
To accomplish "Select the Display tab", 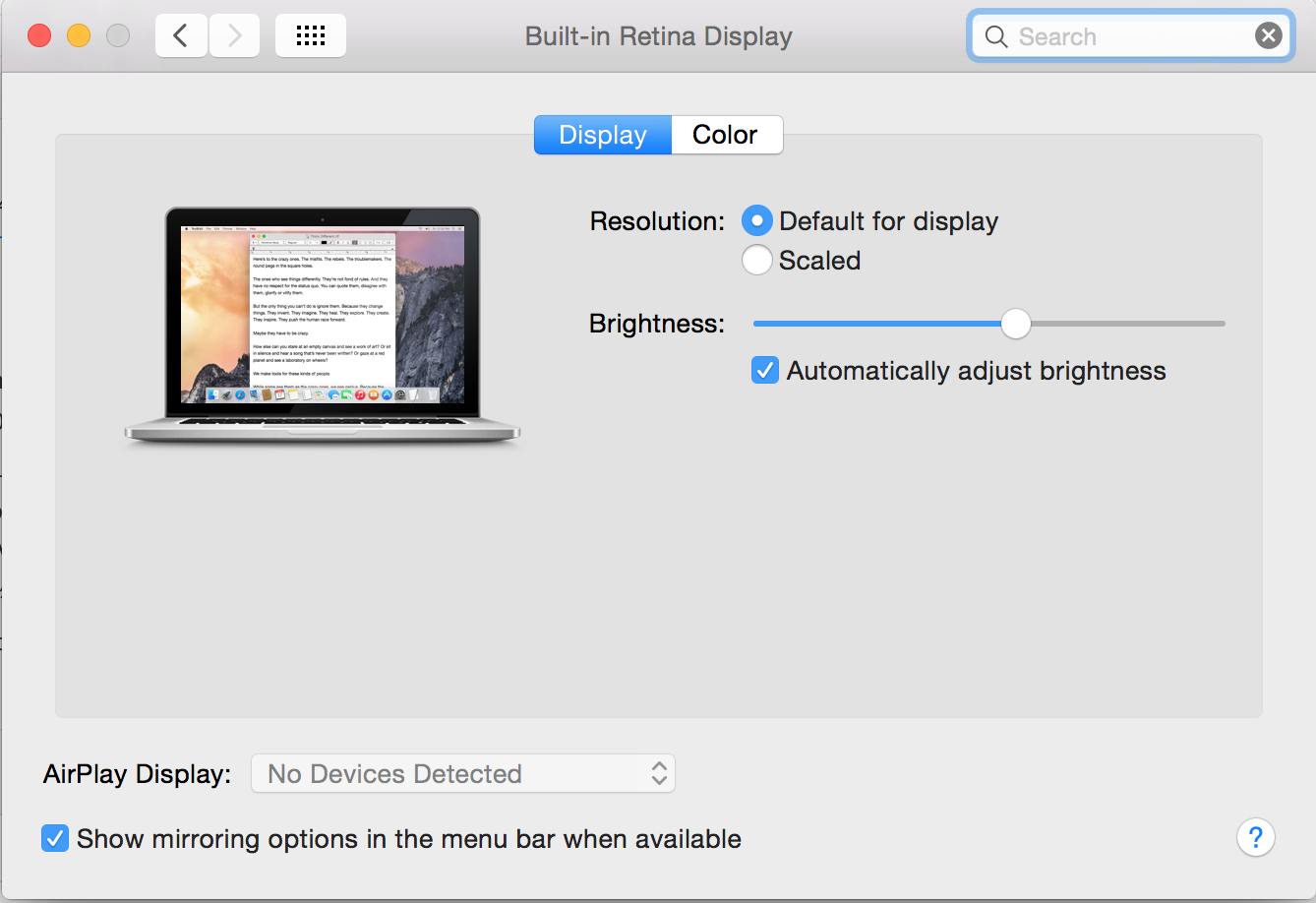I will pos(603,135).
